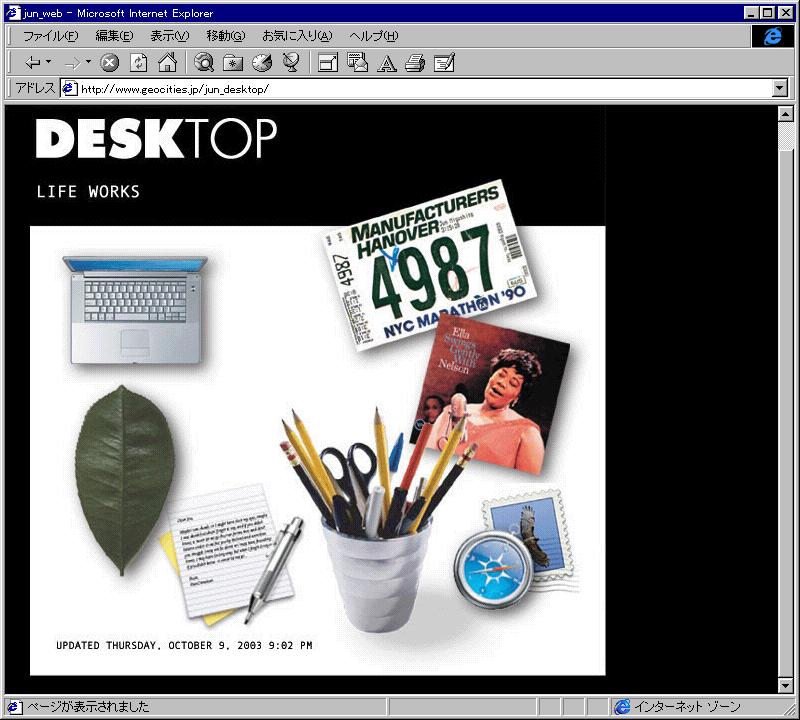Click the vertical scrollbar down arrow
Image resolution: width=800 pixels, height=720 pixels.
point(786,685)
